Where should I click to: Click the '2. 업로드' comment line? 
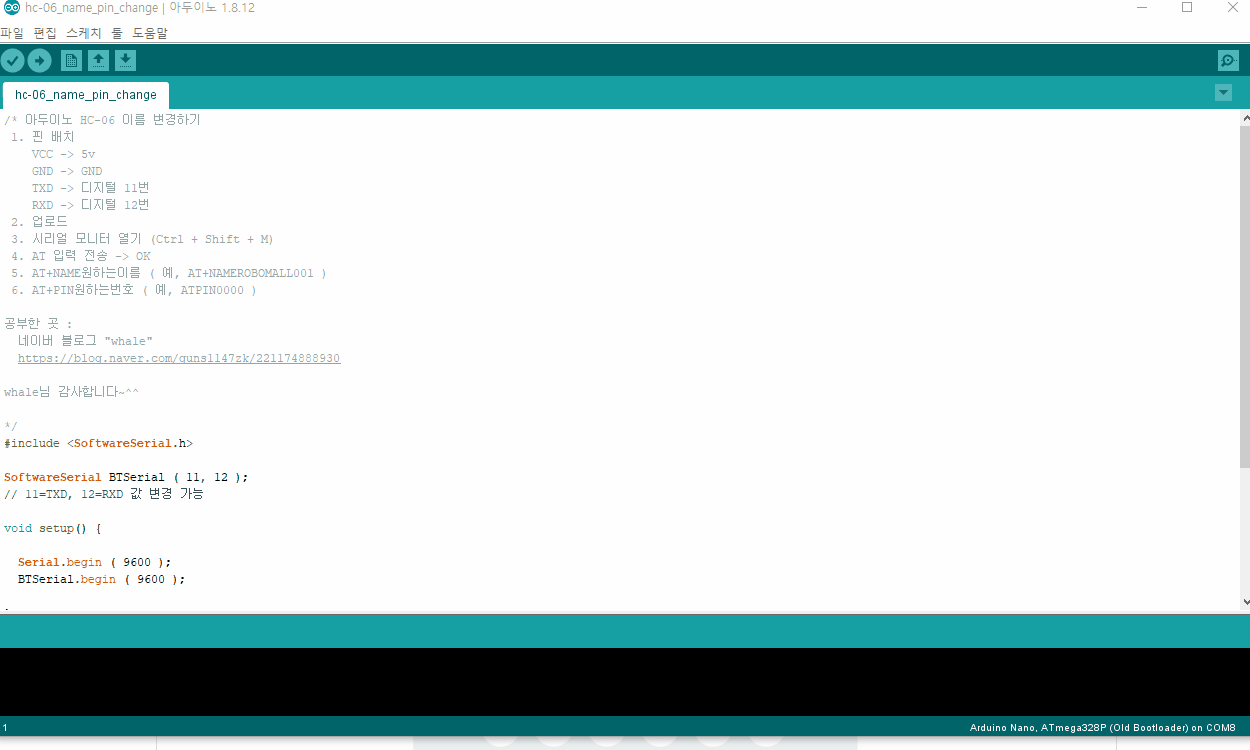(39, 222)
